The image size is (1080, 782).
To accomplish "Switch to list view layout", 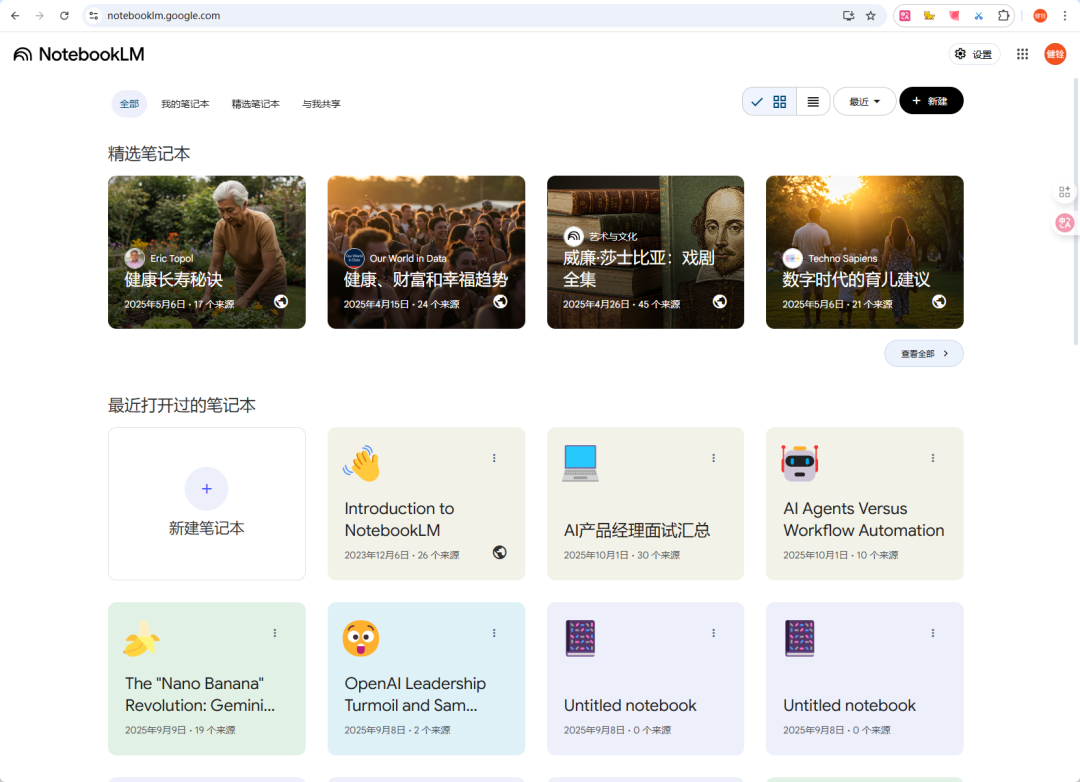I will pyautogui.click(x=813, y=101).
